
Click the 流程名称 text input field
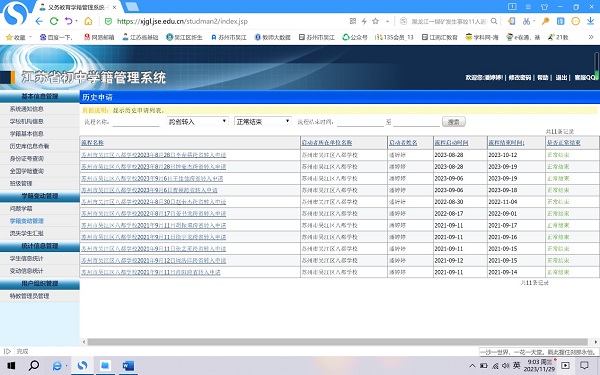click(x=136, y=122)
